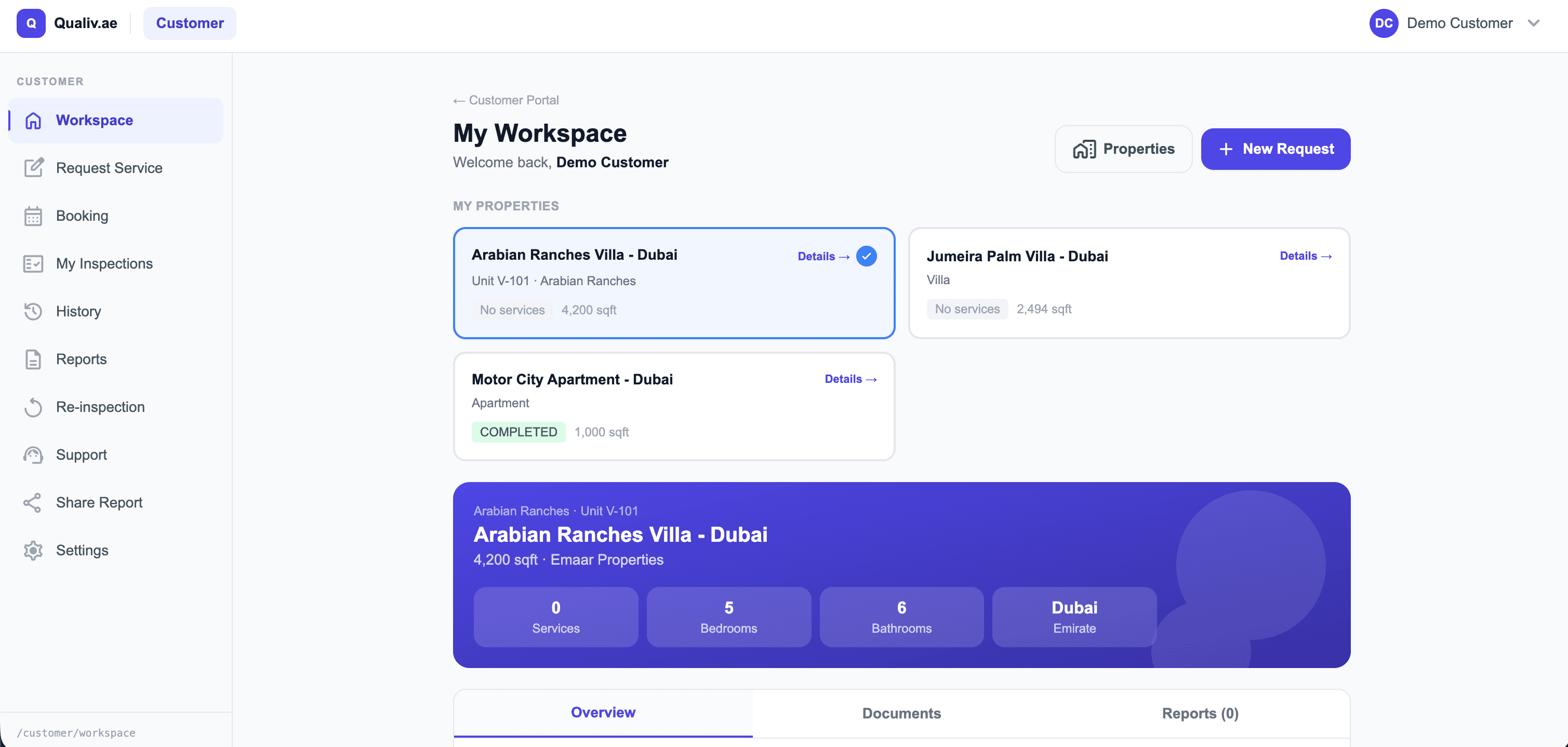
Task: Click the Settings gear icon
Action: pos(33,550)
